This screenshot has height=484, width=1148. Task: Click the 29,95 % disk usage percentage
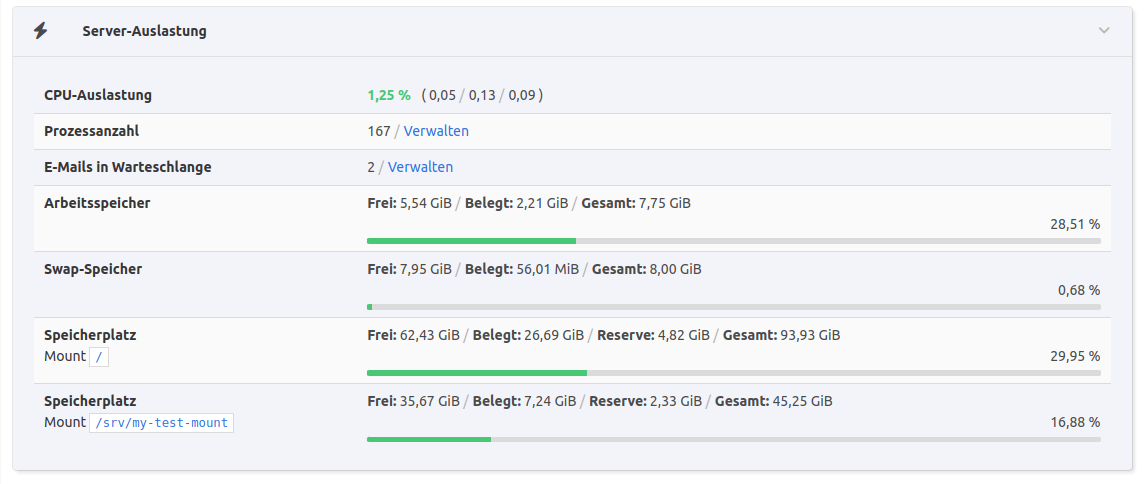pyautogui.click(x=1075, y=356)
